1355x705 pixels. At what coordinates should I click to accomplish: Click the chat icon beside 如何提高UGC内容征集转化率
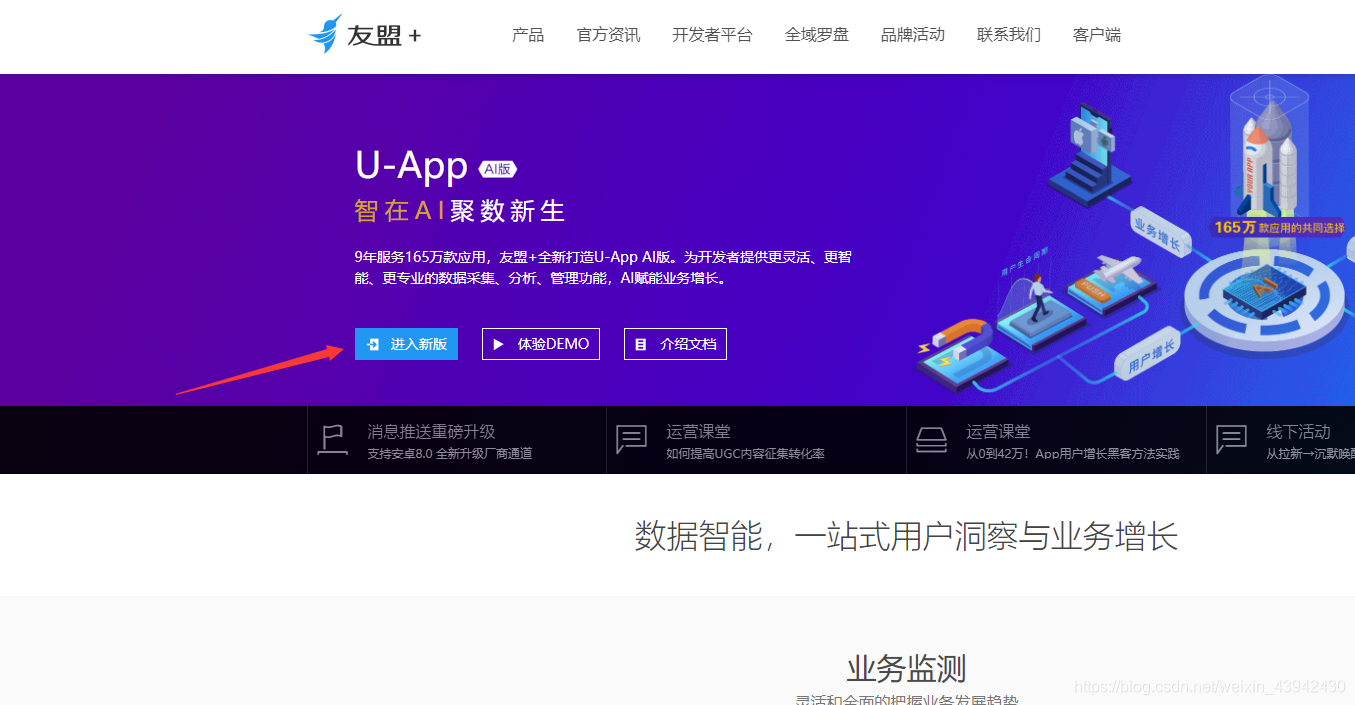coord(631,440)
